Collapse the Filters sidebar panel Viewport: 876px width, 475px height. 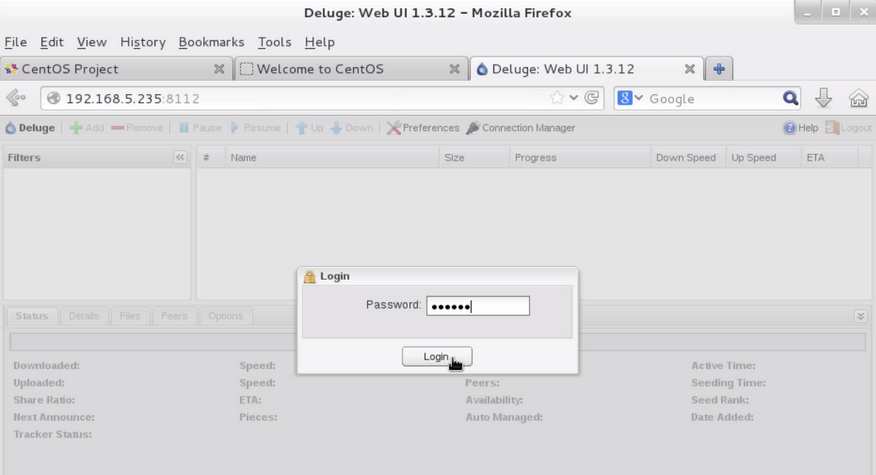[x=180, y=157]
